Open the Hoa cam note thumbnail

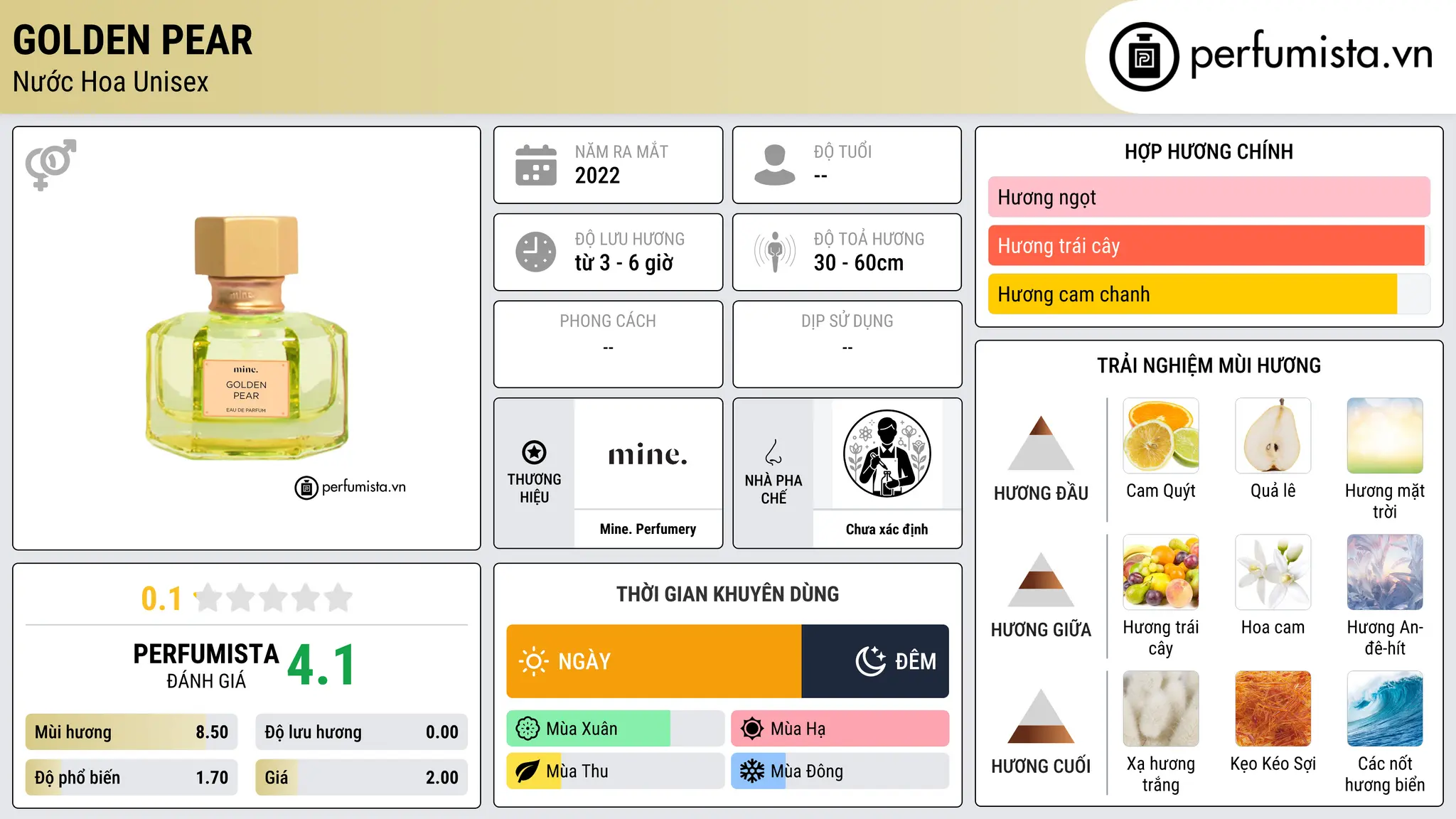pyautogui.click(x=1273, y=572)
